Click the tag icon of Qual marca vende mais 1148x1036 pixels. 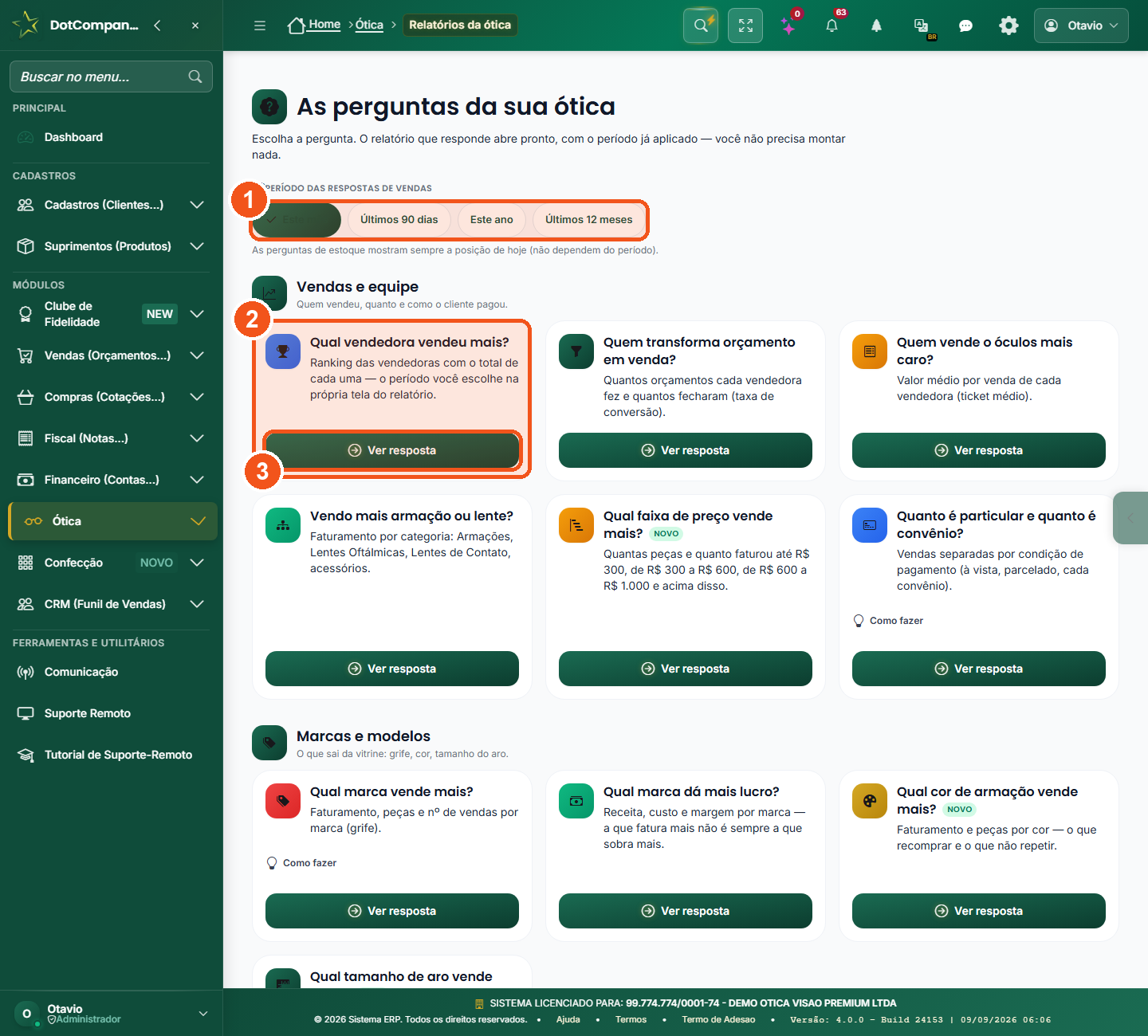(283, 801)
